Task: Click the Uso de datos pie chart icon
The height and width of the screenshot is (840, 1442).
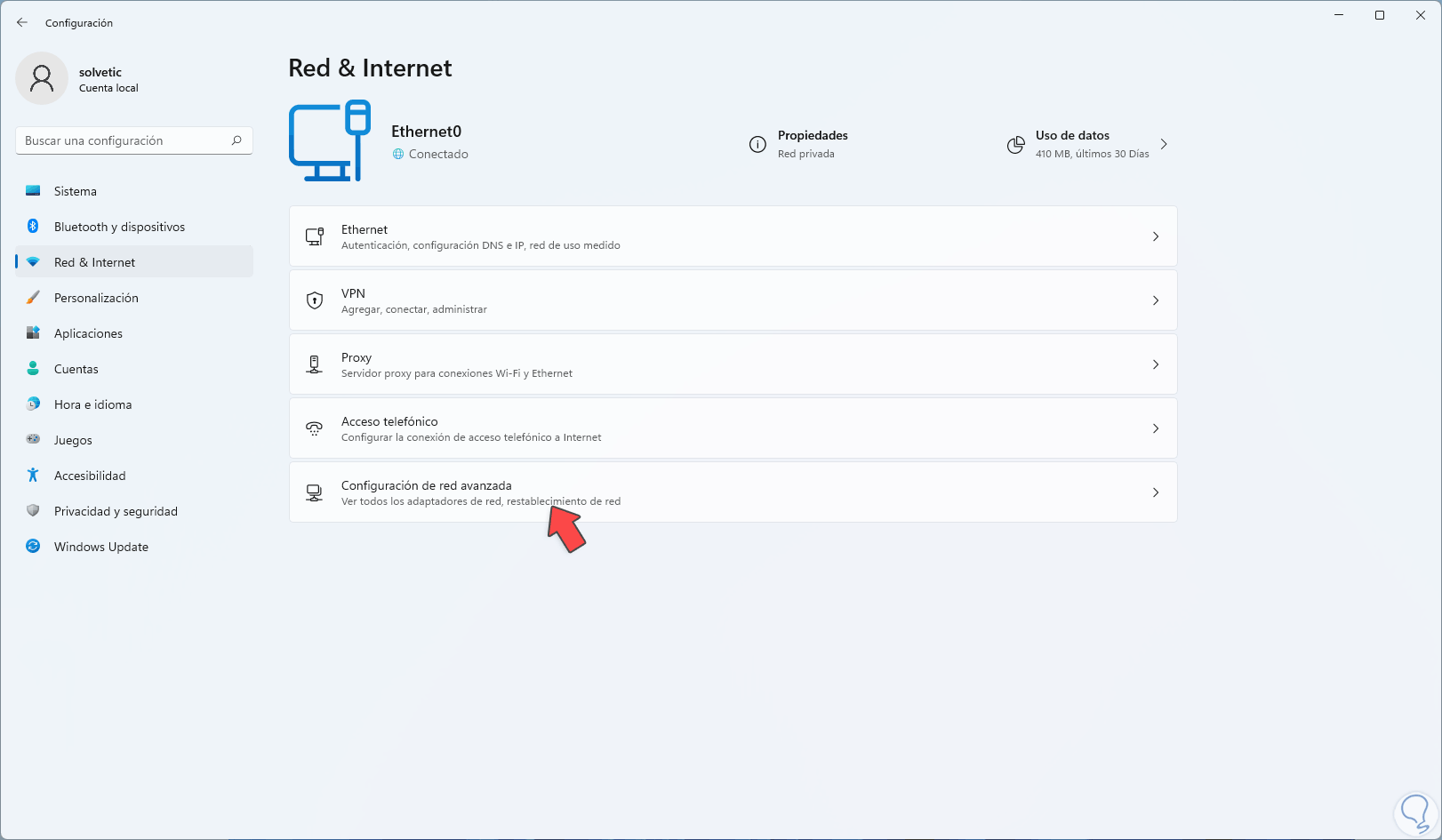Action: pos(1015,145)
